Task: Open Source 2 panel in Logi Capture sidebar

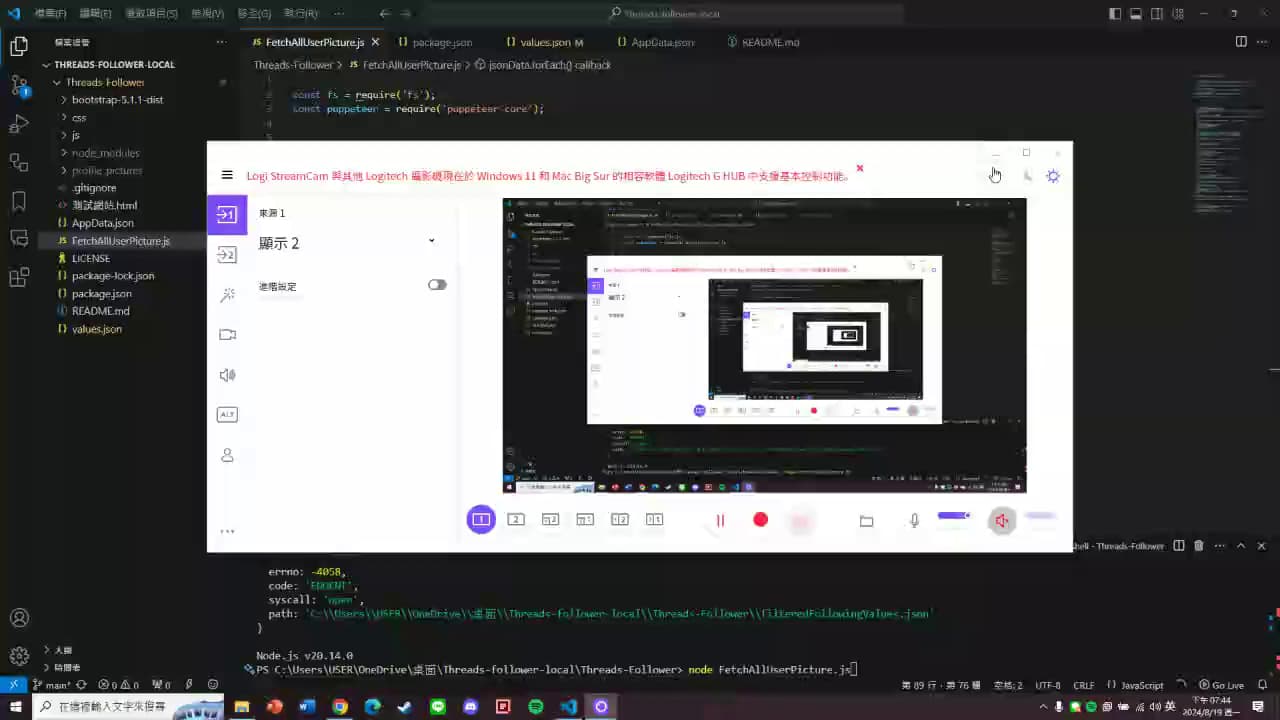Action: click(227, 255)
